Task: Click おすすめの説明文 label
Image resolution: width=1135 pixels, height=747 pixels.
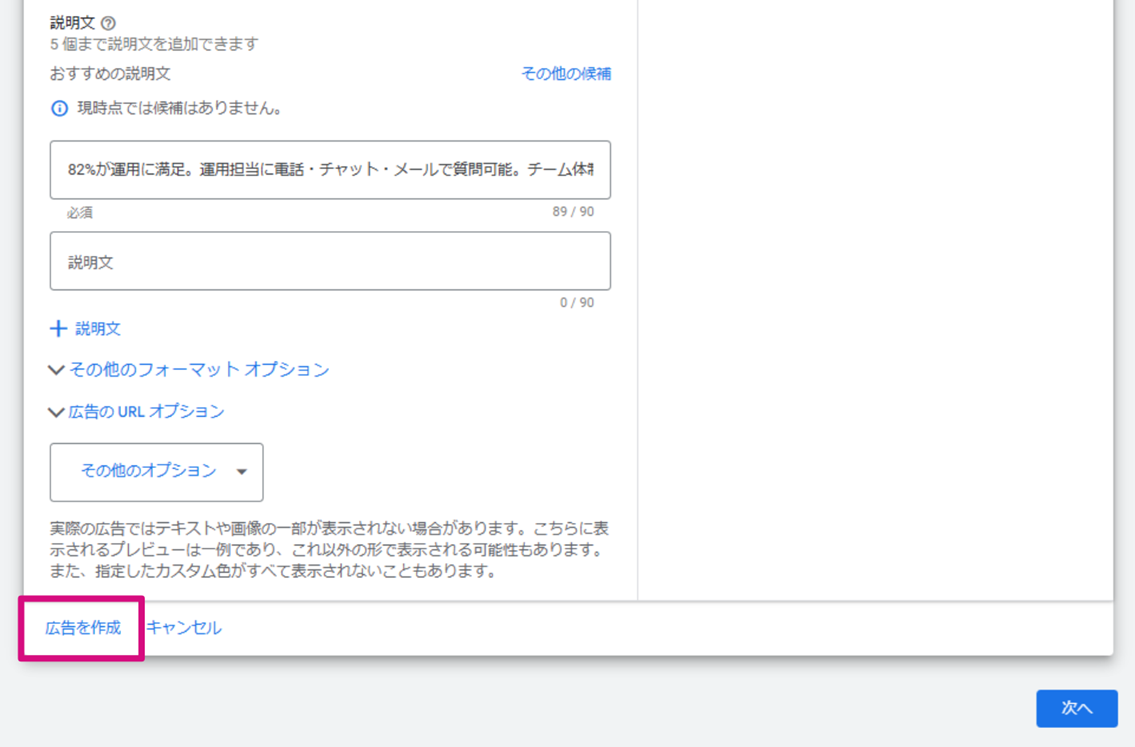Action: click(x=110, y=74)
